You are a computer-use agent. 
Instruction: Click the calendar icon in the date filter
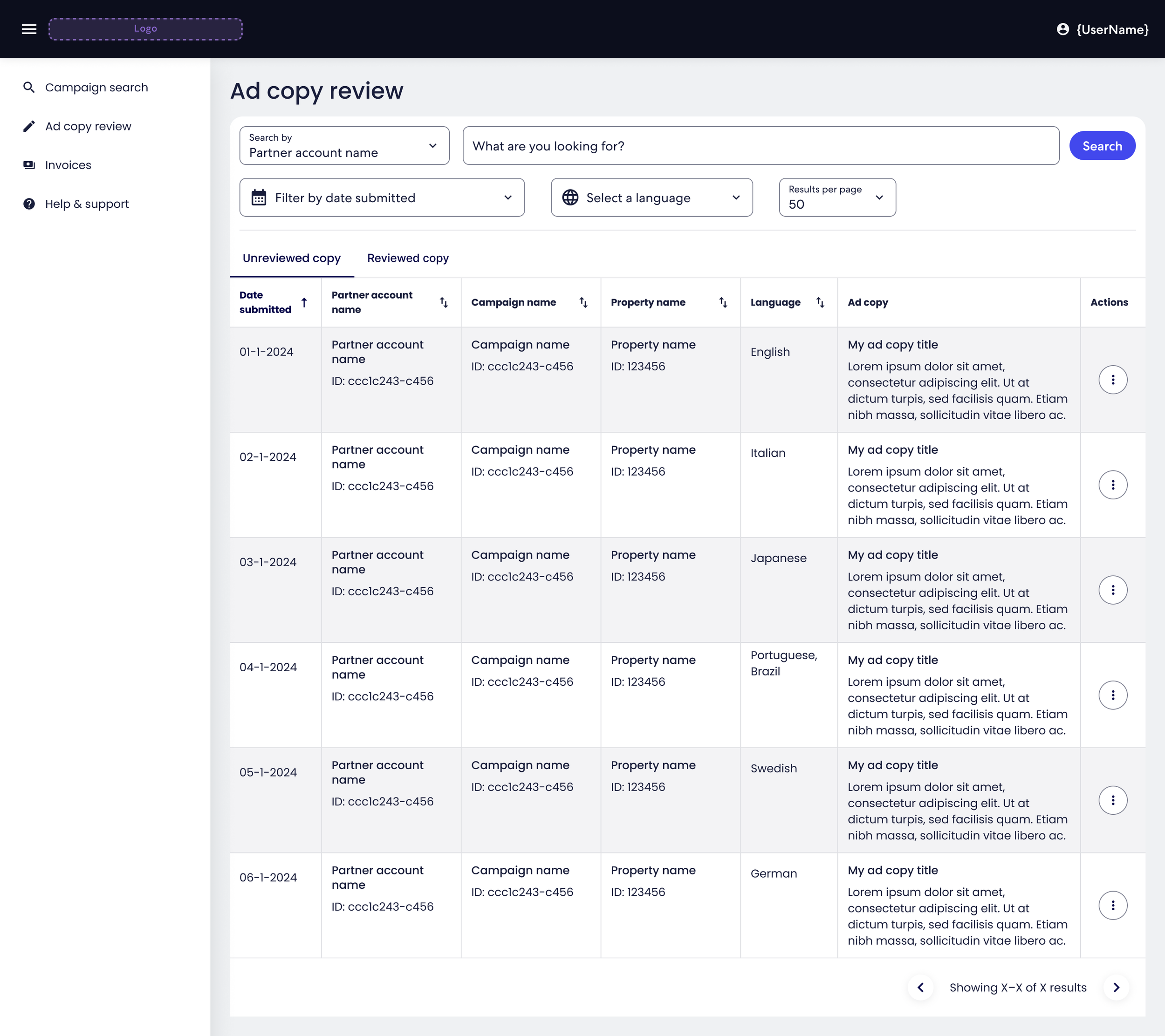[x=260, y=197]
